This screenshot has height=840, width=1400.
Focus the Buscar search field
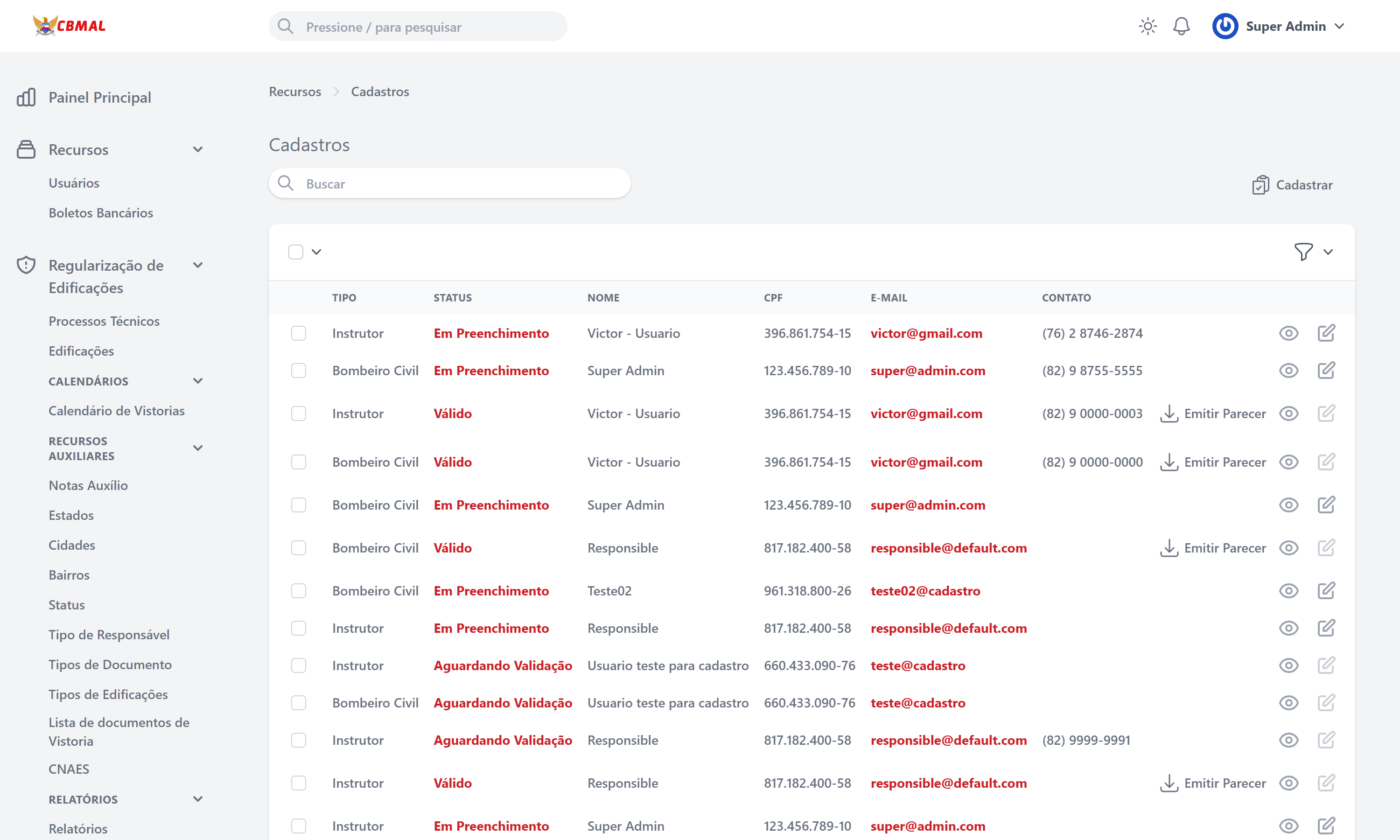[449, 183]
